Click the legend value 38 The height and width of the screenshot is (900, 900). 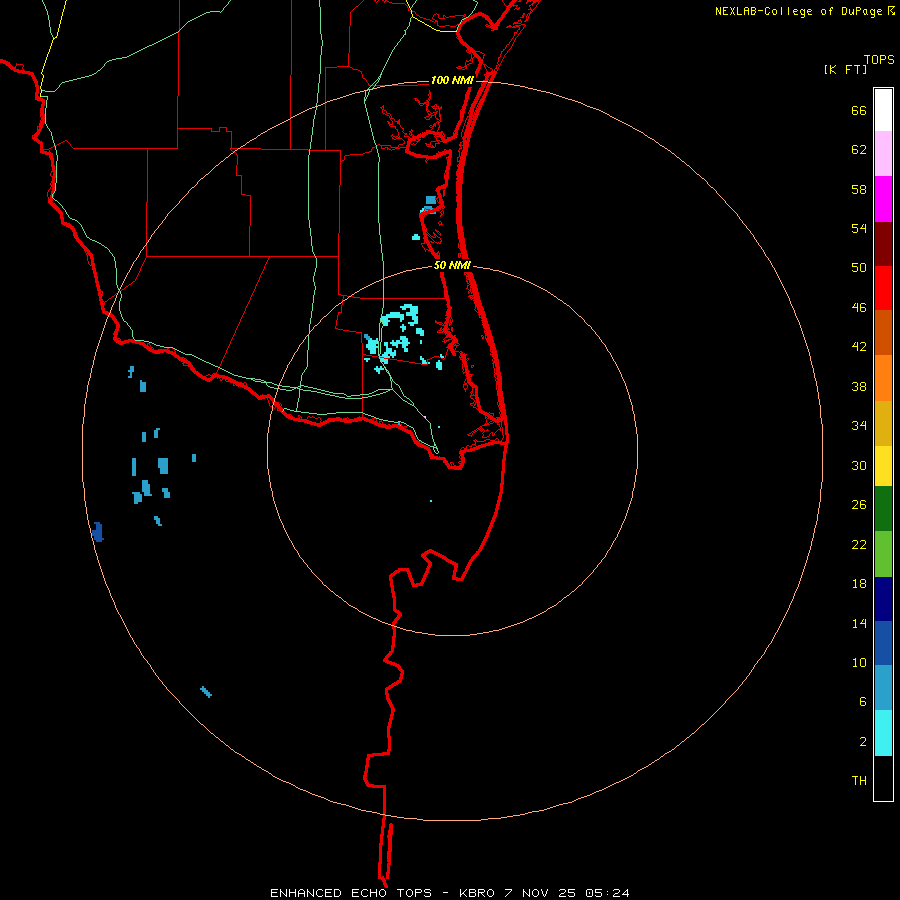(x=859, y=386)
